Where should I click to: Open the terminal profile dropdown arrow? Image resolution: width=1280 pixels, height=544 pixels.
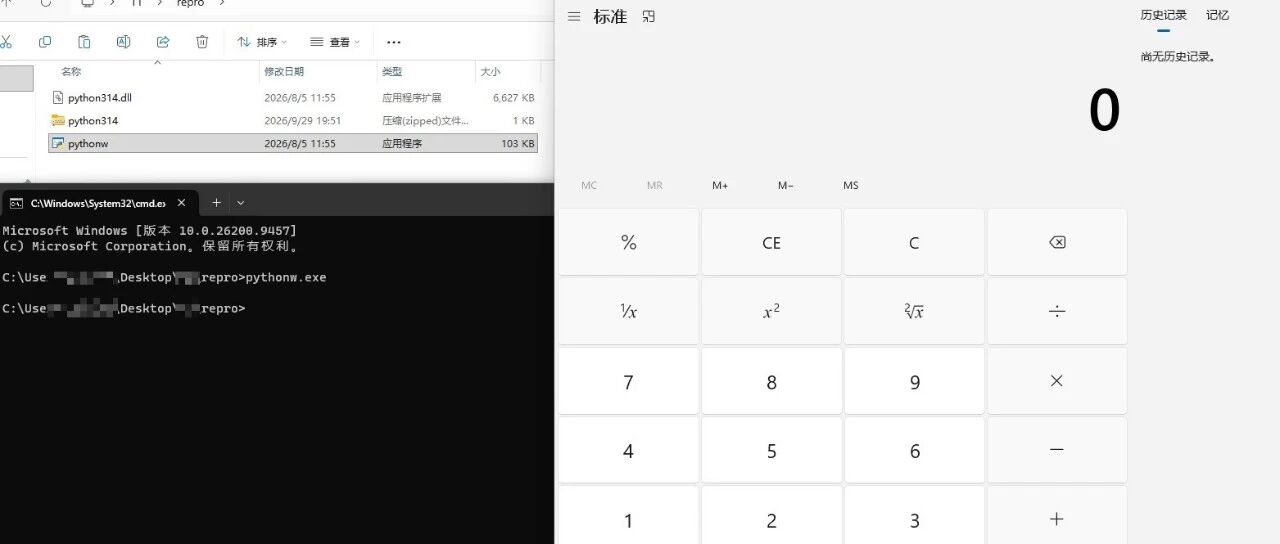click(240, 202)
